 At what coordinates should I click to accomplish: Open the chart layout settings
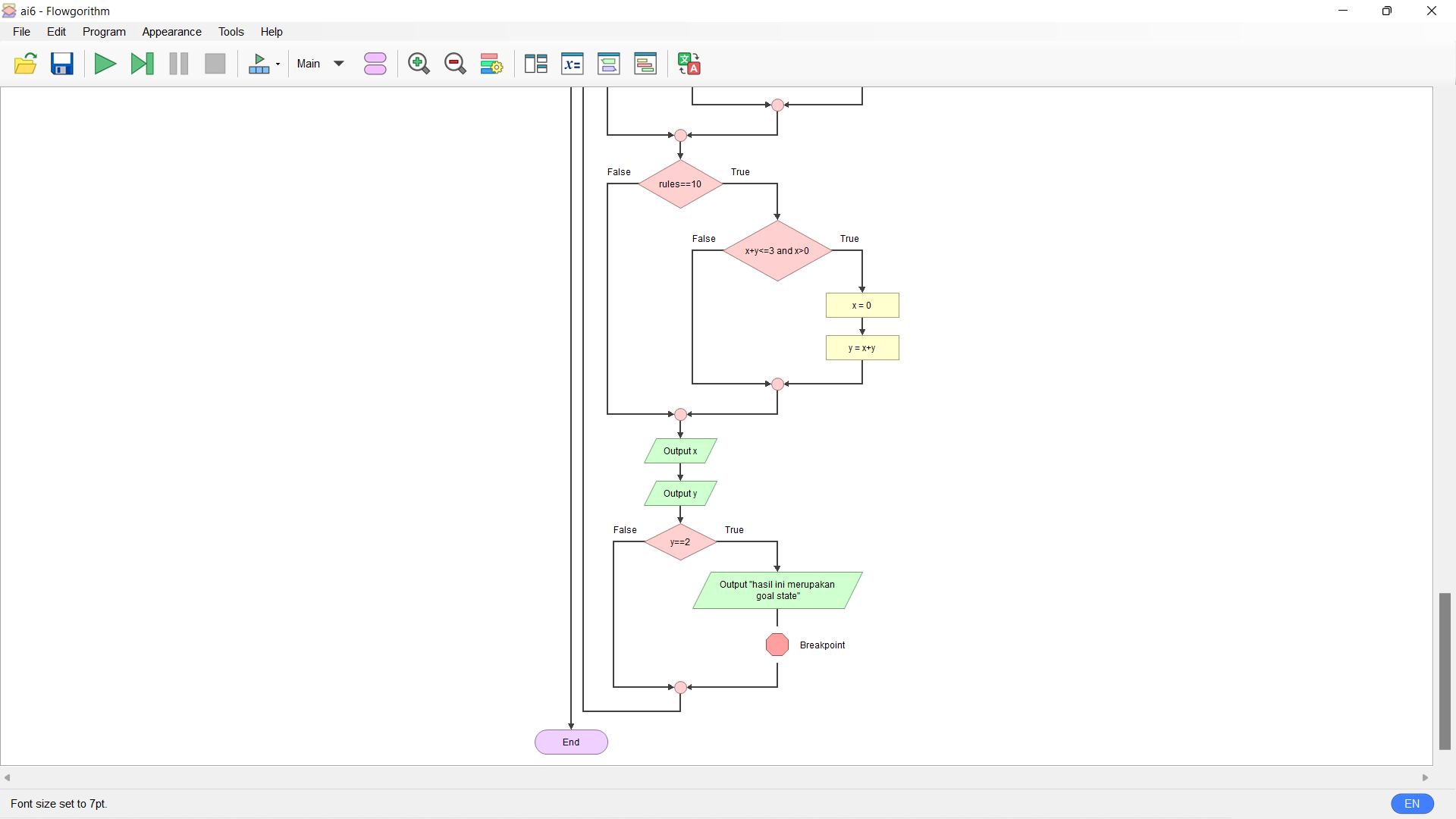pyautogui.click(x=491, y=64)
